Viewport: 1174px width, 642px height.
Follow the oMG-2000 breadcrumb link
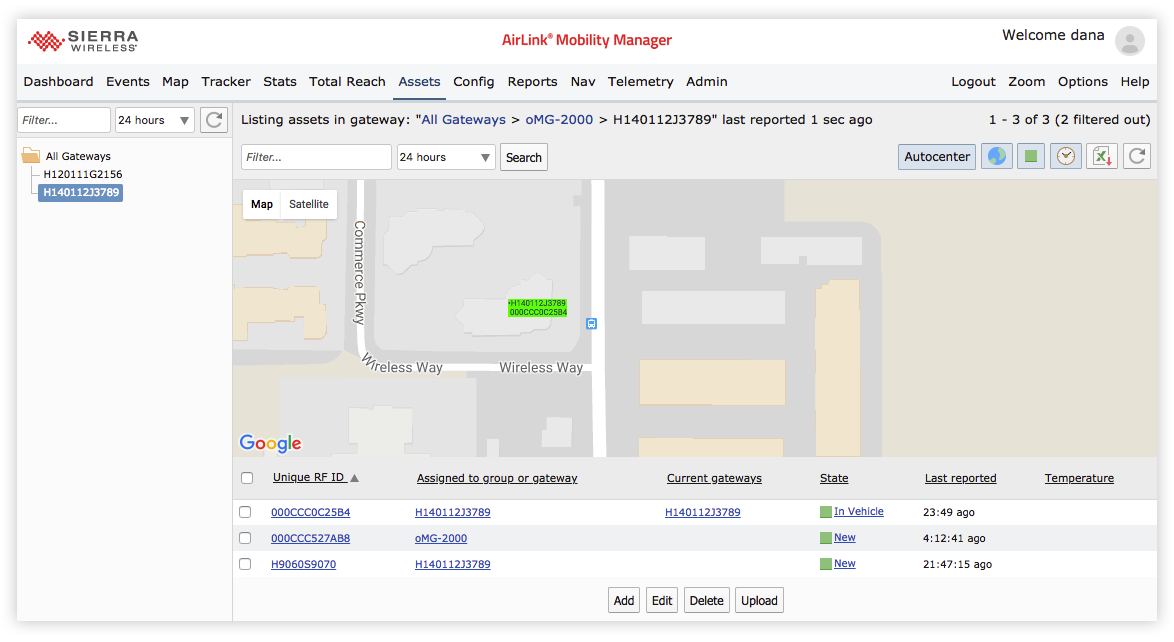(559, 120)
